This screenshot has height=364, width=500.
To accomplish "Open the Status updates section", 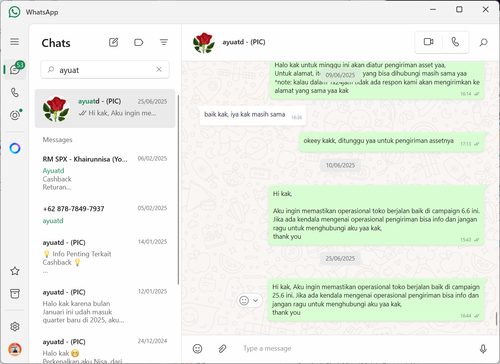I will (15, 115).
